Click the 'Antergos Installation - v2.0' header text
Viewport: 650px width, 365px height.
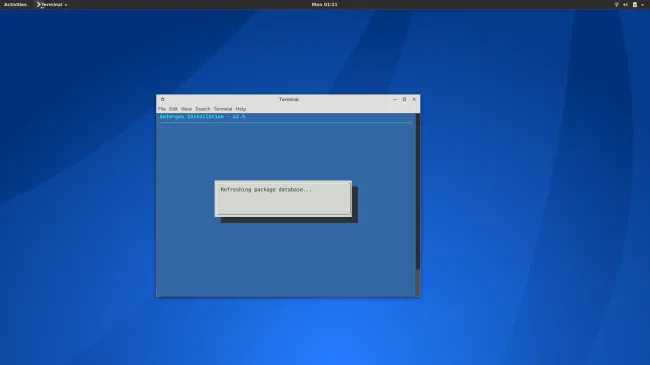tap(202, 117)
